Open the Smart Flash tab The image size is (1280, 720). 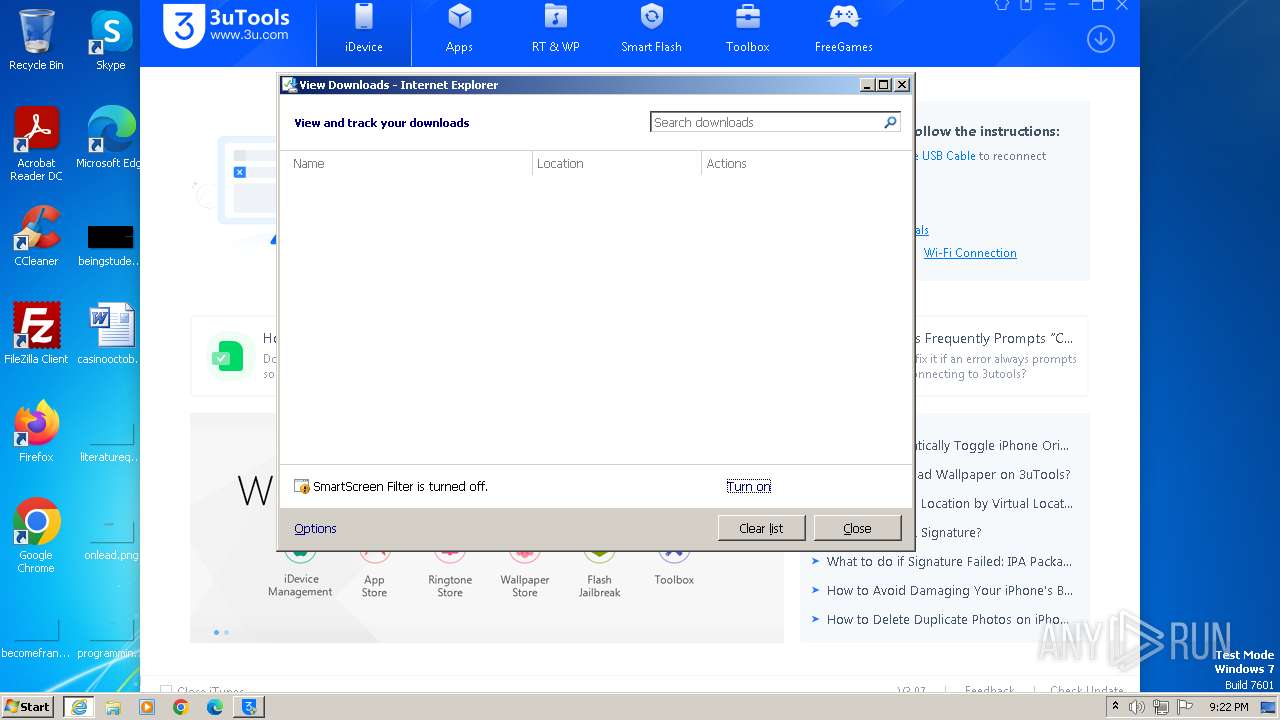[x=651, y=30]
